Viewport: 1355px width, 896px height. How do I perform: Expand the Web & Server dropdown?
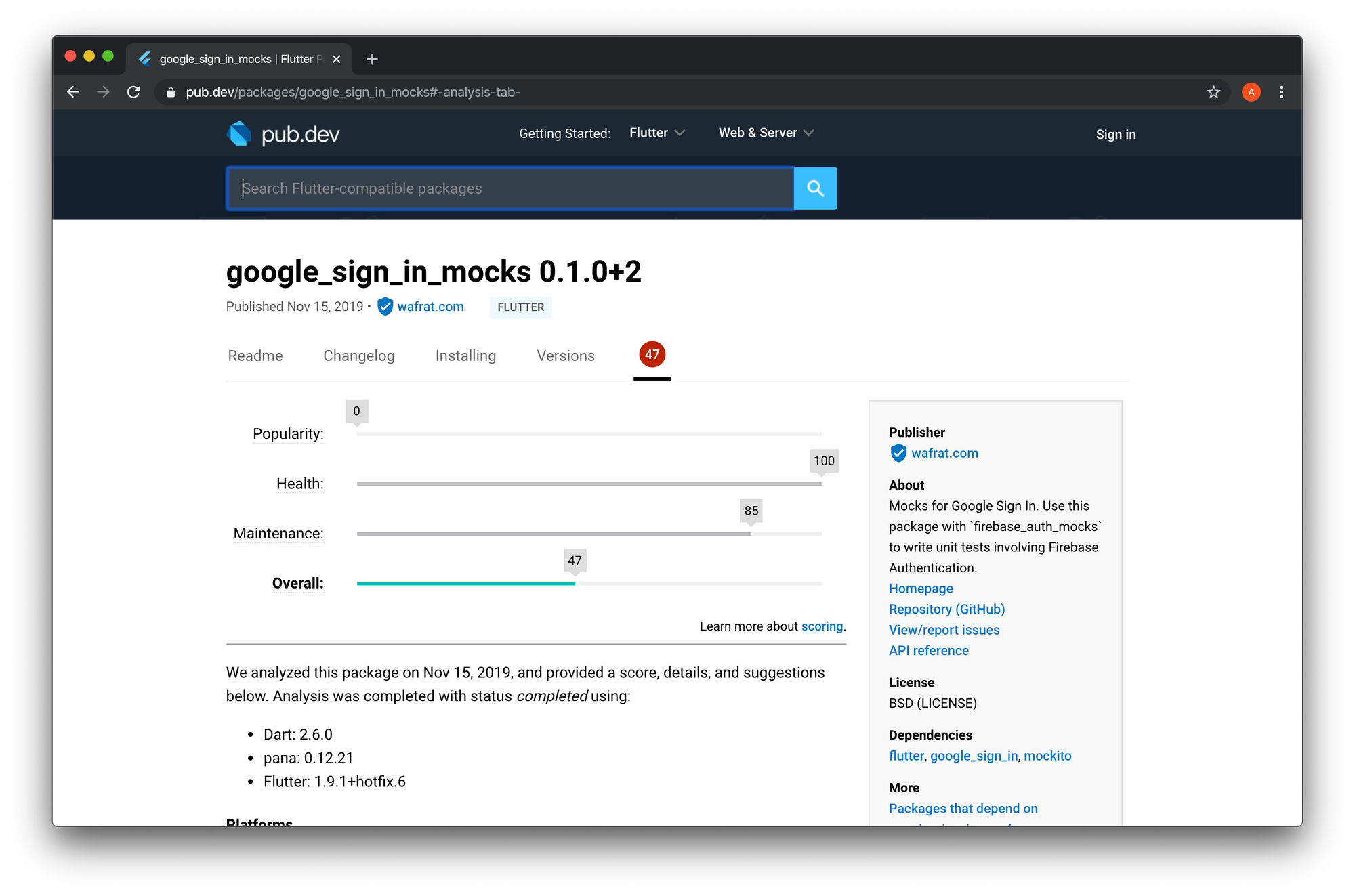coord(766,133)
